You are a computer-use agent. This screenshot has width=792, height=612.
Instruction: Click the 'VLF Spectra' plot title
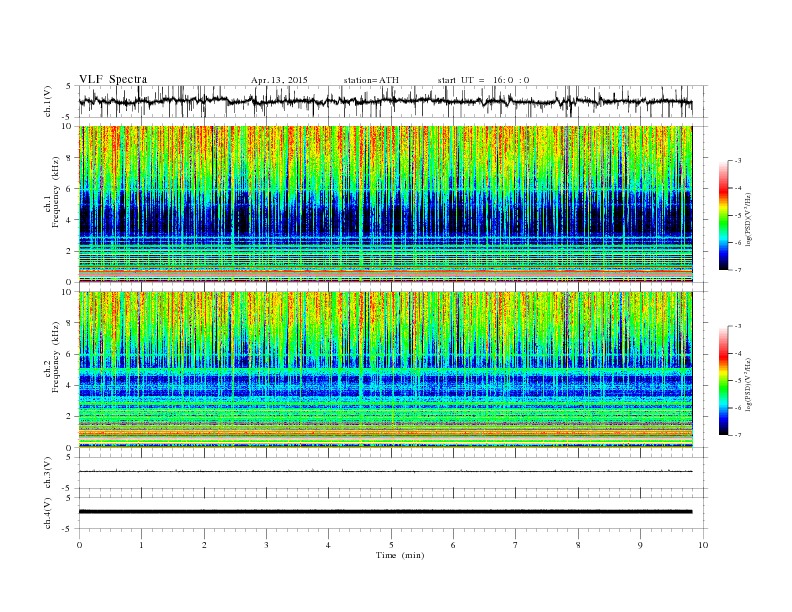[x=113, y=79]
